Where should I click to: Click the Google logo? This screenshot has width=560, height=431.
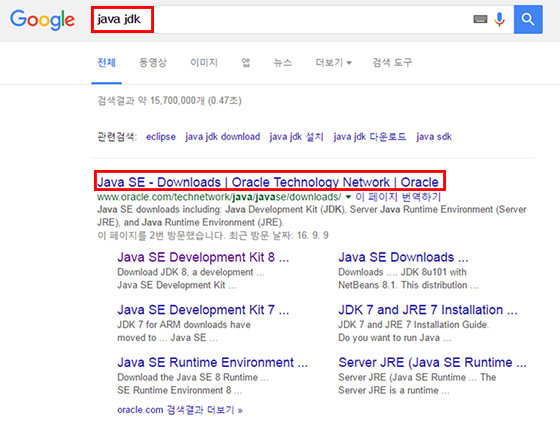point(42,20)
